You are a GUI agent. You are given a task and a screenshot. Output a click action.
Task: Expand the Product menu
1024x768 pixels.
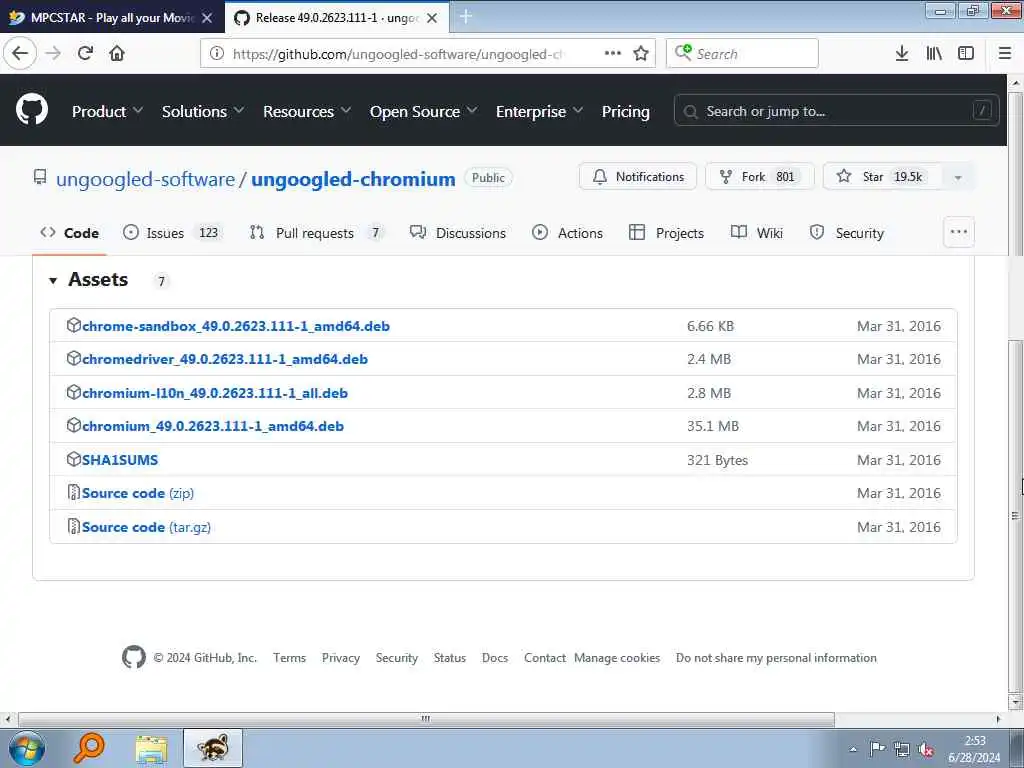coord(107,112)
